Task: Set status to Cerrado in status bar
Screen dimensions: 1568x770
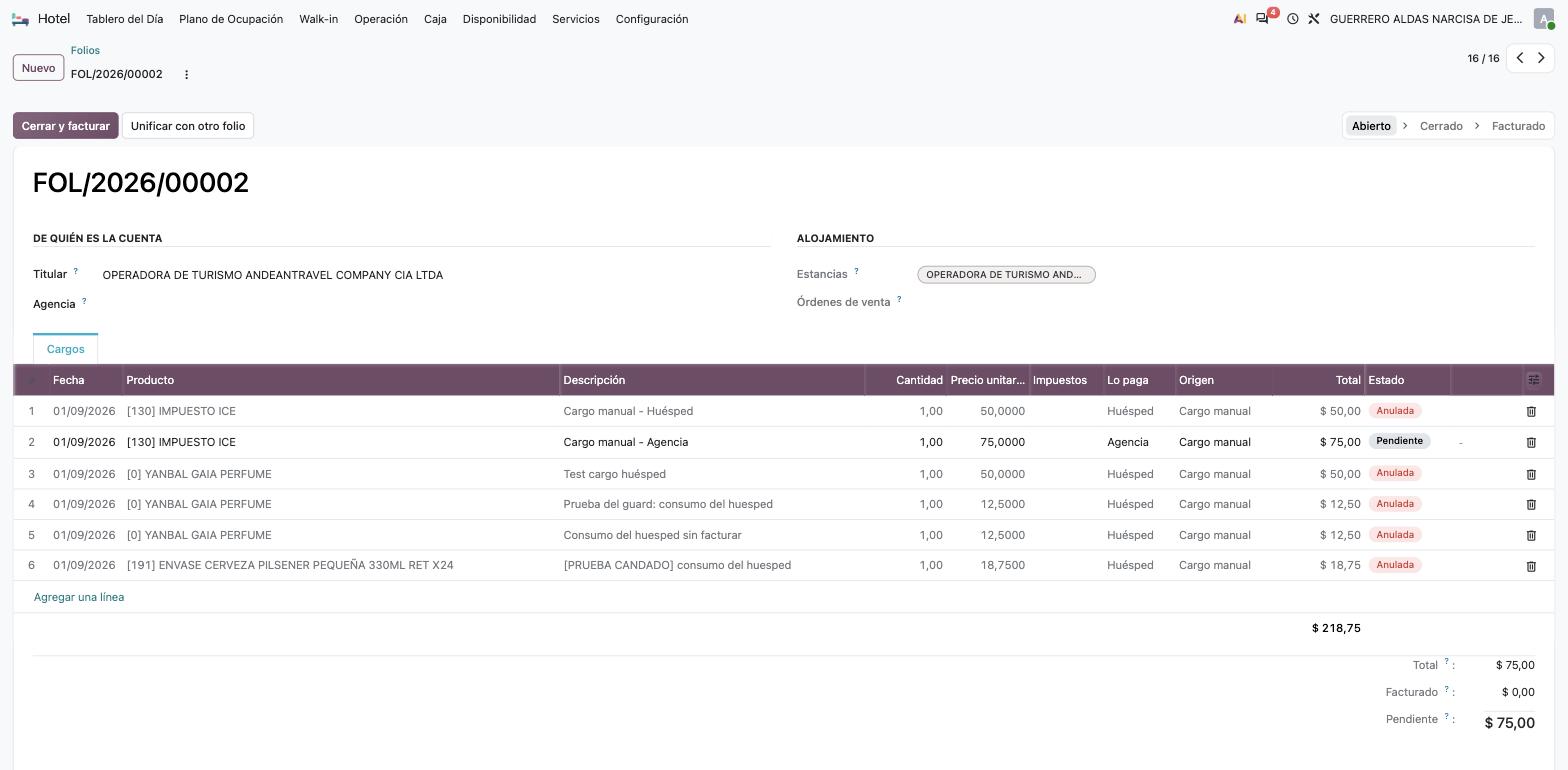Action: [1441, 126]
